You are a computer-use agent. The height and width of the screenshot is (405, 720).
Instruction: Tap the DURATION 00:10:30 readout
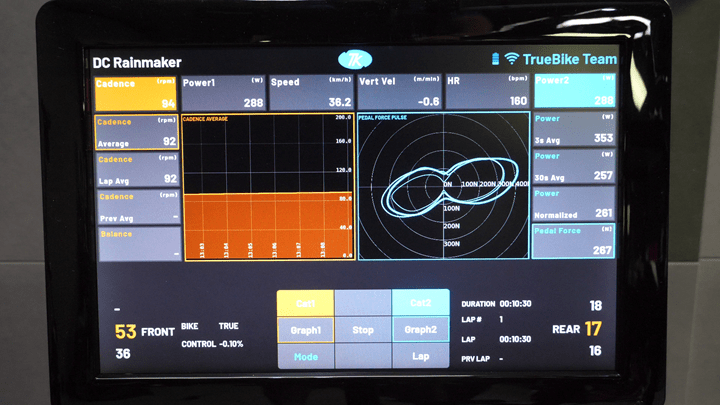point(496,304)
